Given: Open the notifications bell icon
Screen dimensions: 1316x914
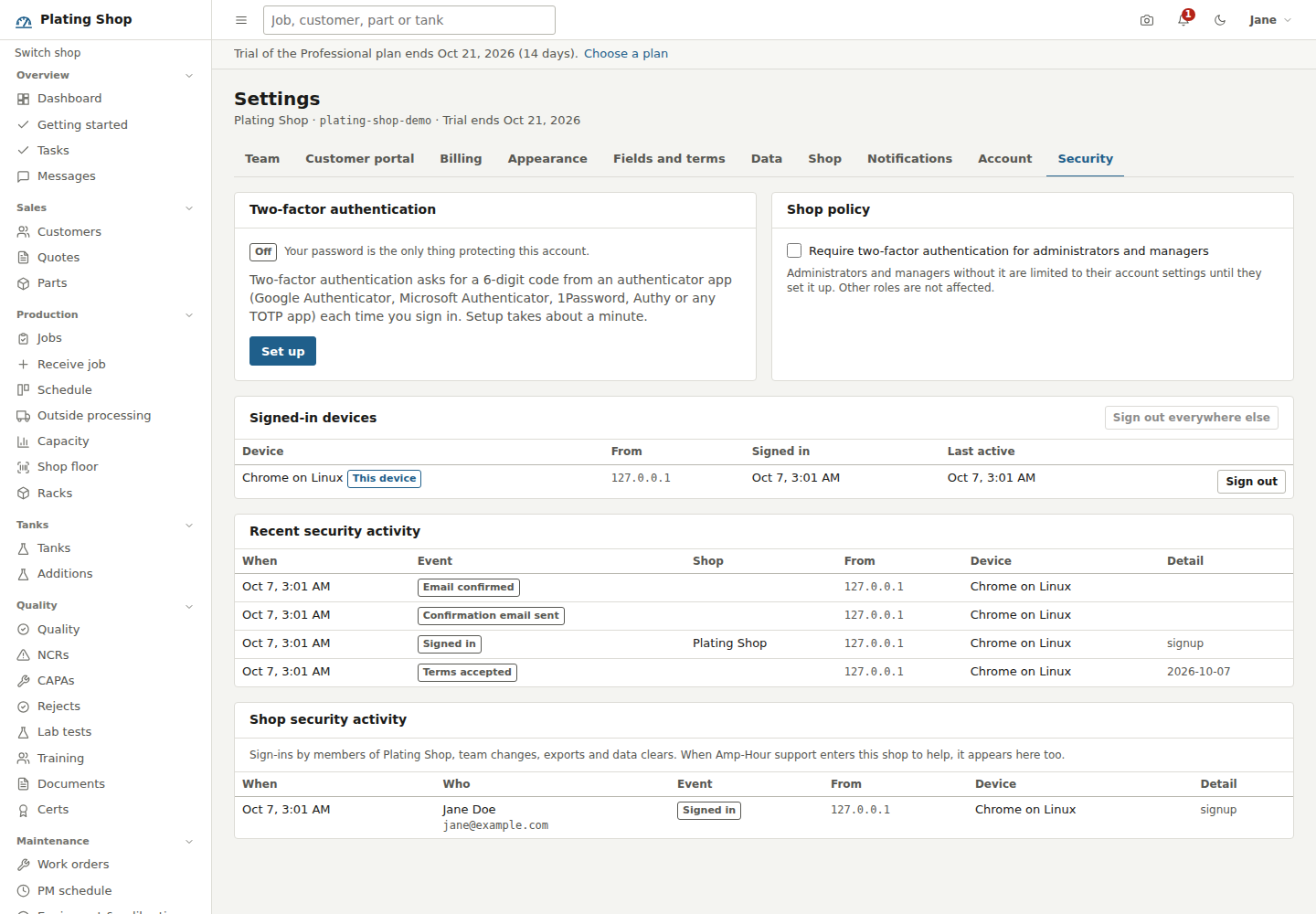Looking at the screenshot, I should click(1184, 19).
